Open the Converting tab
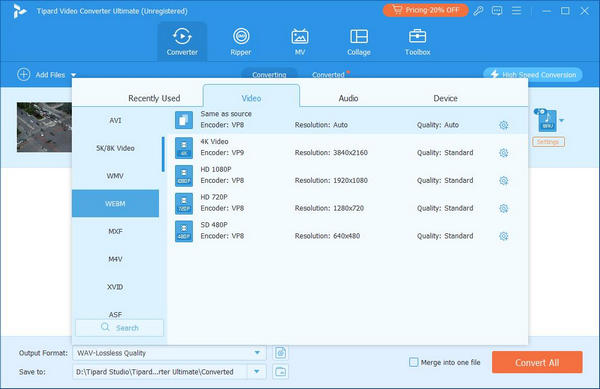The width and height of the screenshot is (600, 389). coord(269,74)
